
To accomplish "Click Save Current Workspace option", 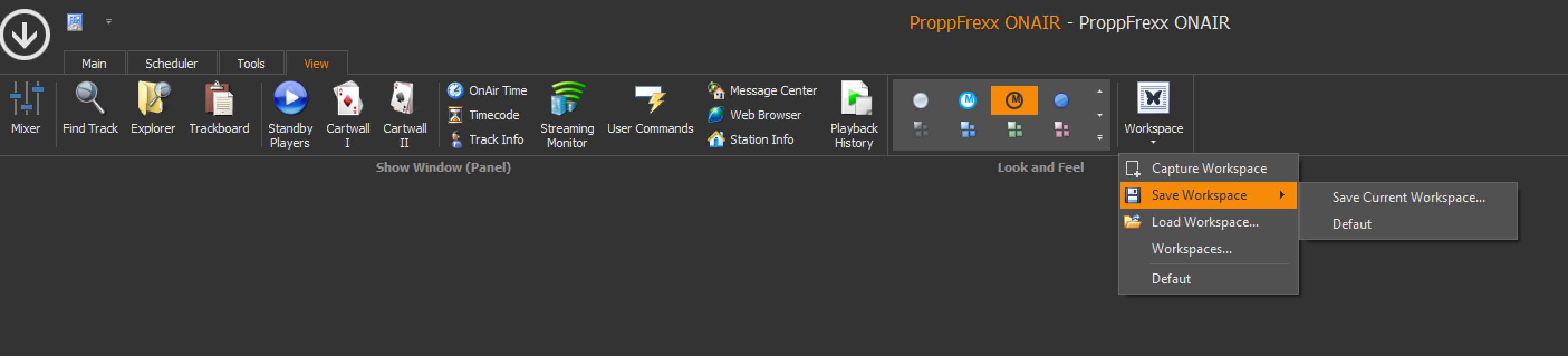I will (x=1408, y=197).
